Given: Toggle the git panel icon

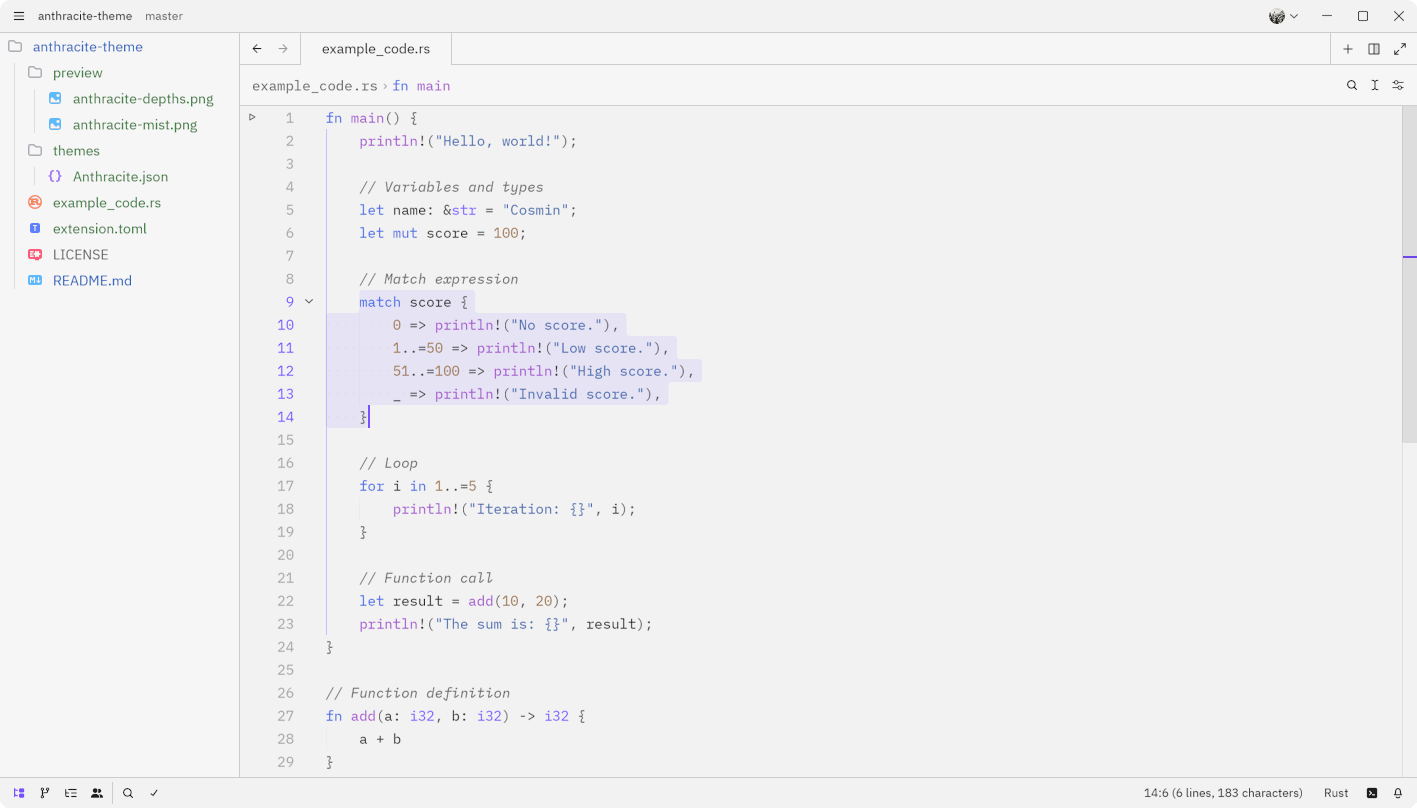Looking at the screenshot, I should point(45,793).
